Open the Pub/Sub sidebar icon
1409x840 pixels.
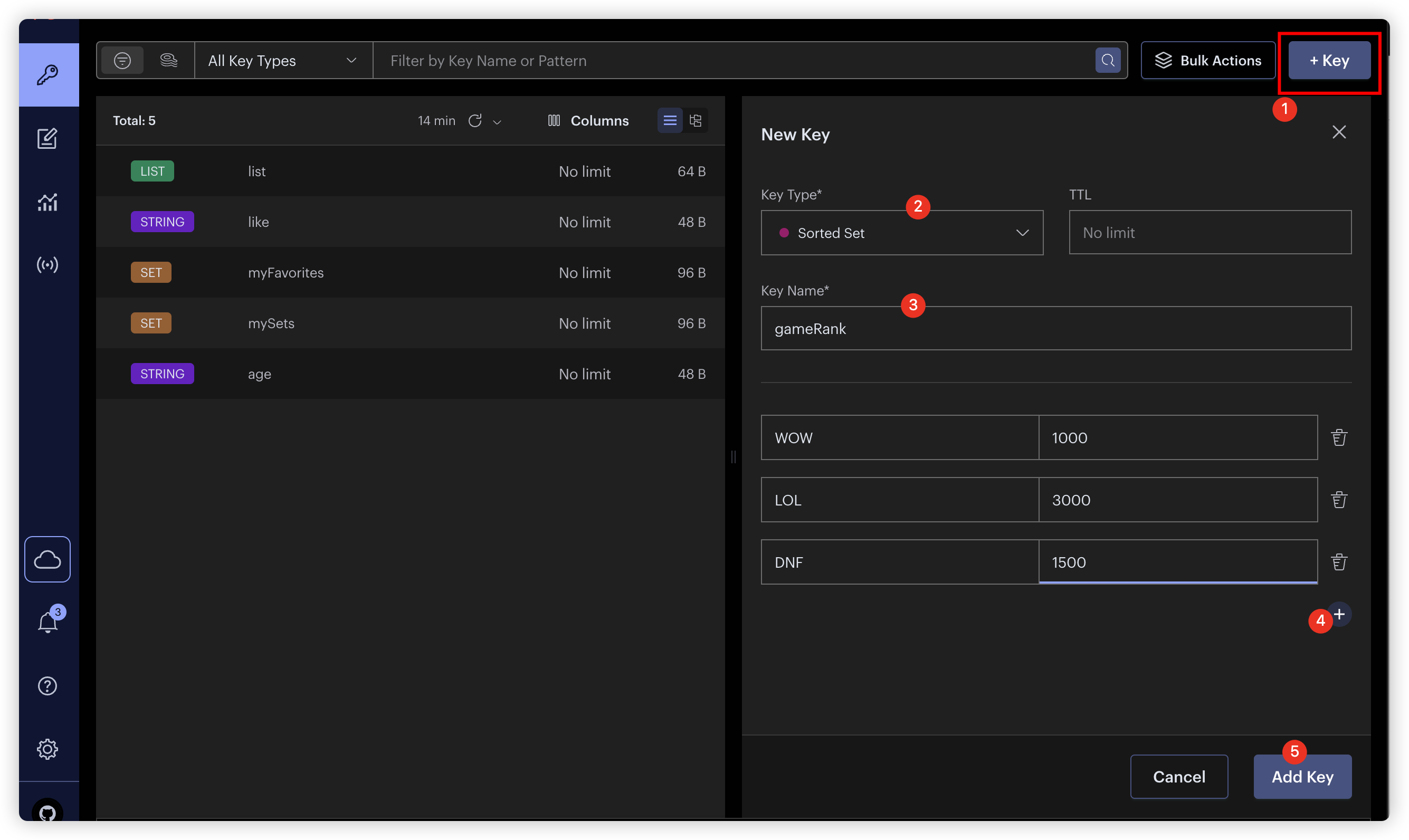tap(47, 265)
